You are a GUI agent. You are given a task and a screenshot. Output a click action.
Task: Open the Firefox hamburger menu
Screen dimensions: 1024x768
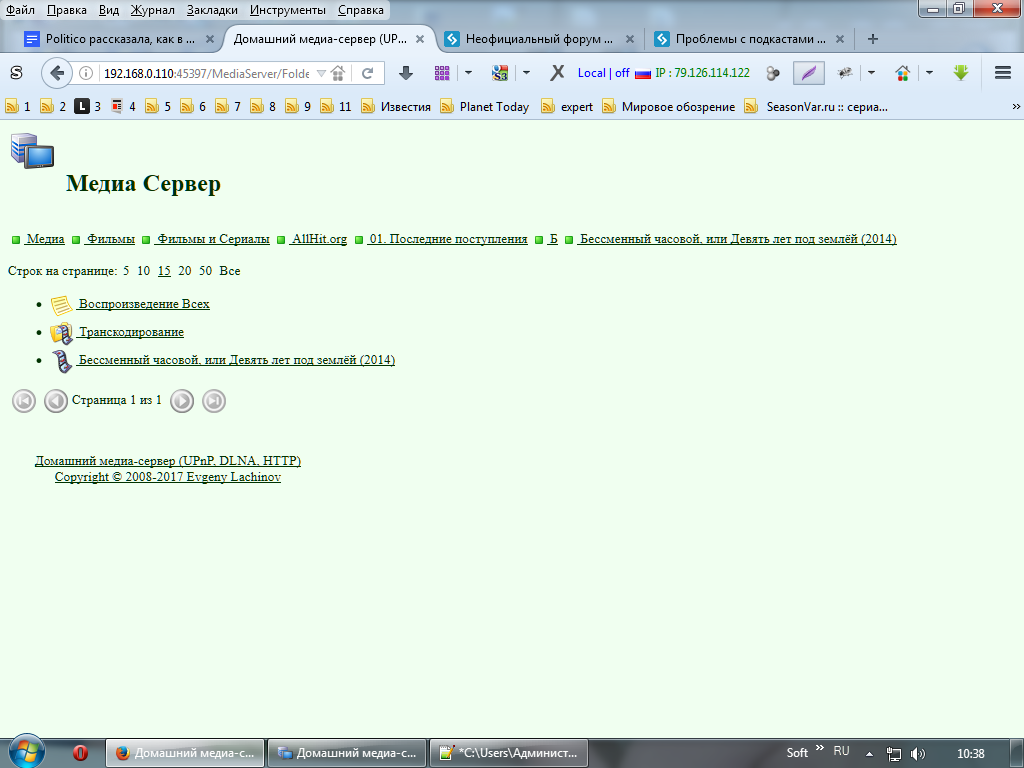(1003, 73)
